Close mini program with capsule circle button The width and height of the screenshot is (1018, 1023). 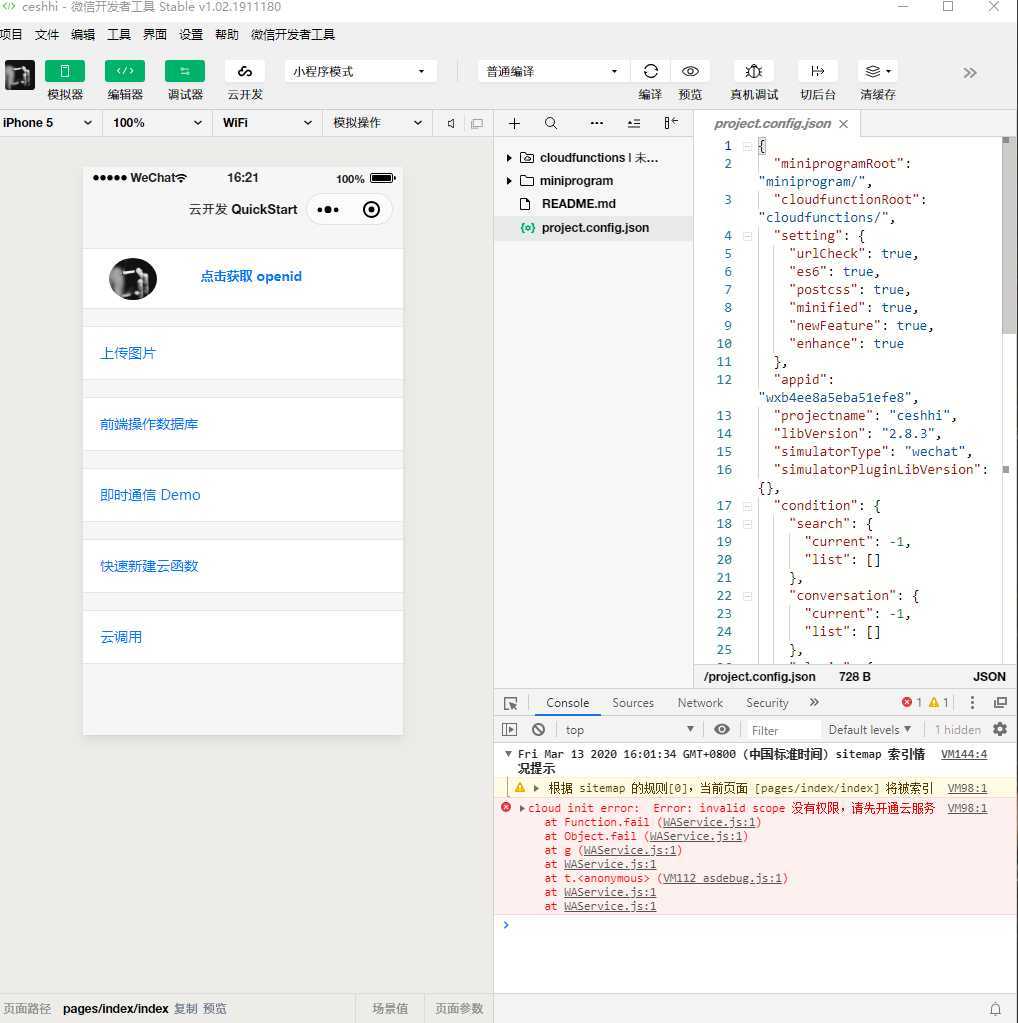371,209
